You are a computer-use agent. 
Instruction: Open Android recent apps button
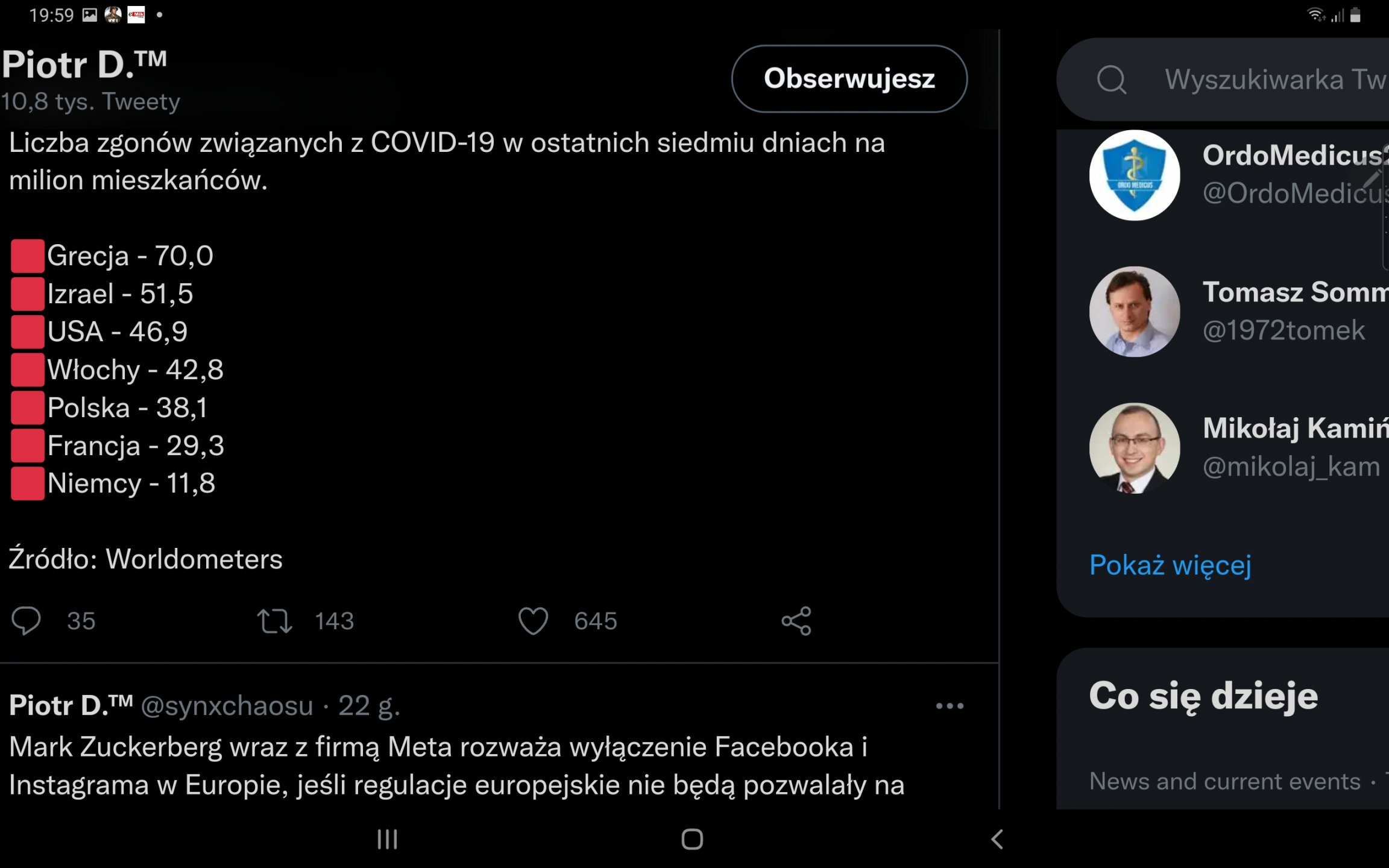(387, 839)
